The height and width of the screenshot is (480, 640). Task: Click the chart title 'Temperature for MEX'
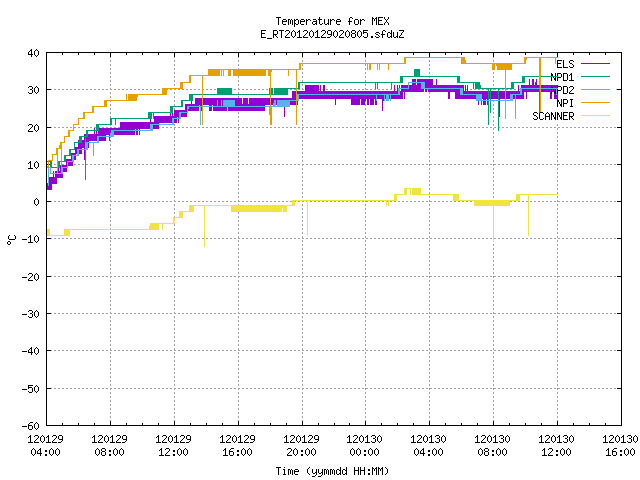point(332,21)
